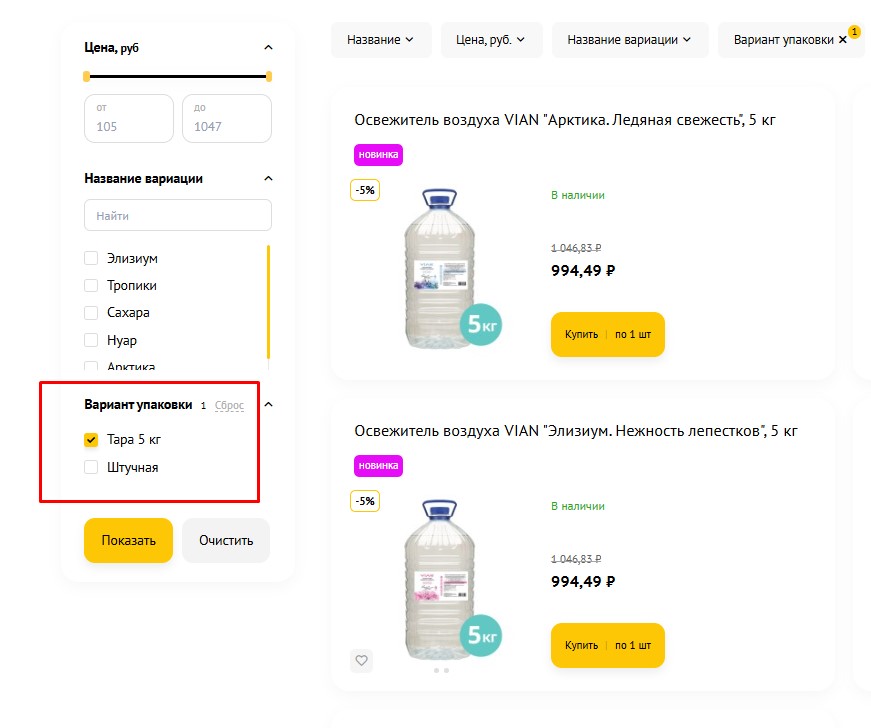Click the новинка badge on Элизиум product
This screenshot has height=728, width=871.
click(378, 466)
